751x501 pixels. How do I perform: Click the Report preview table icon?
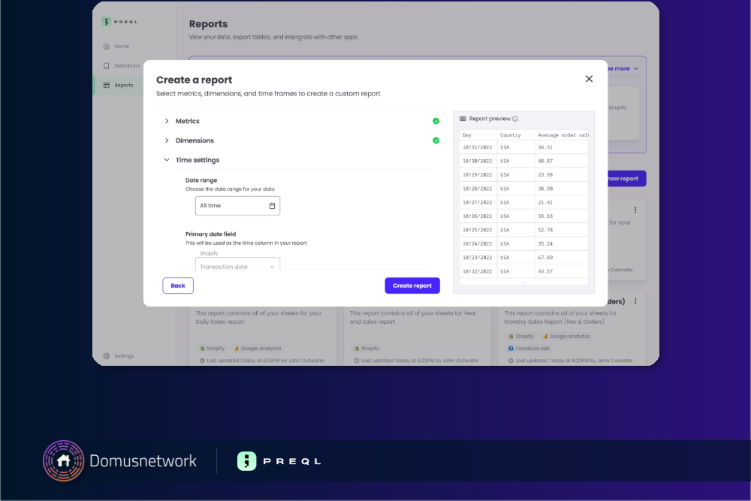tap(463, 119)
